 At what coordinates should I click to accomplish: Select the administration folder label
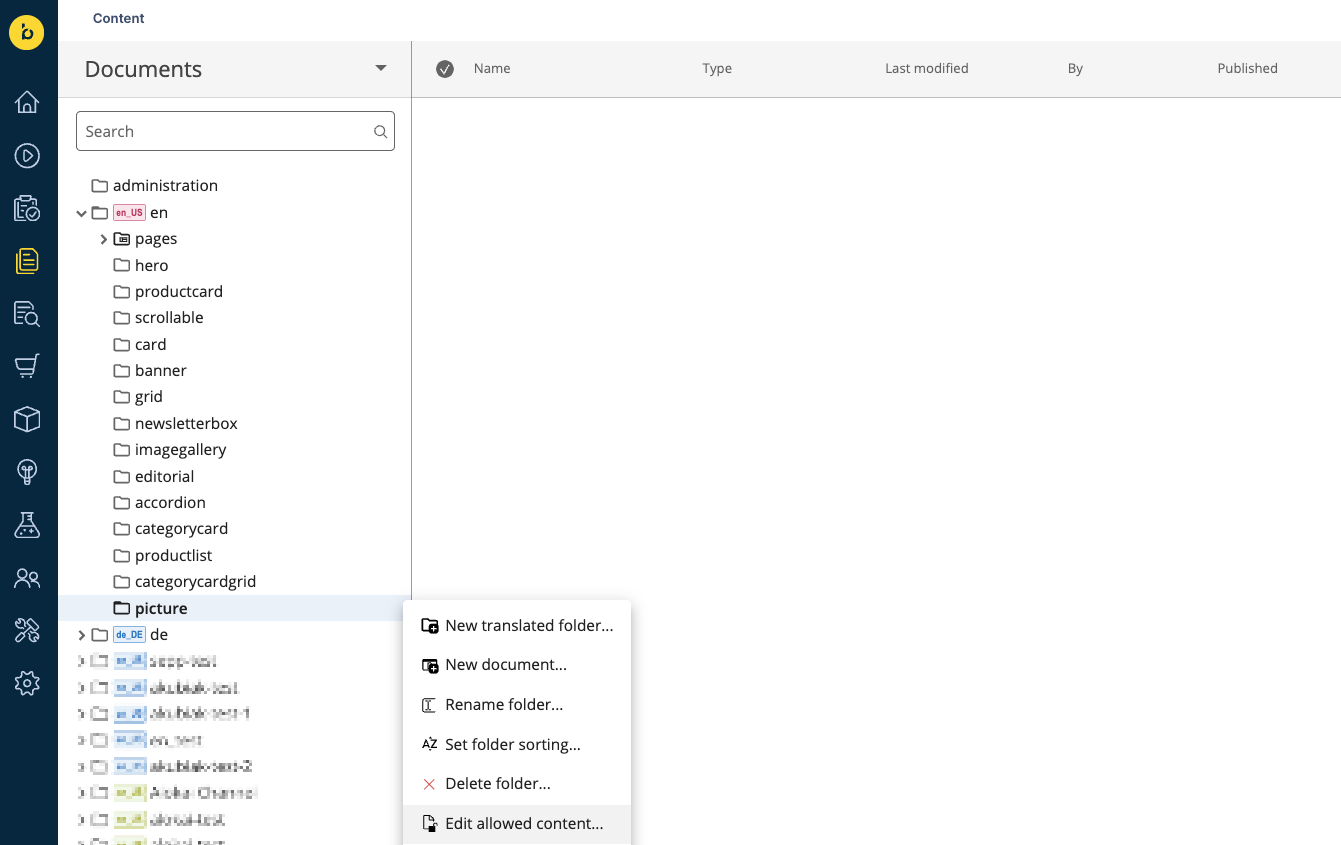point(165,186)
